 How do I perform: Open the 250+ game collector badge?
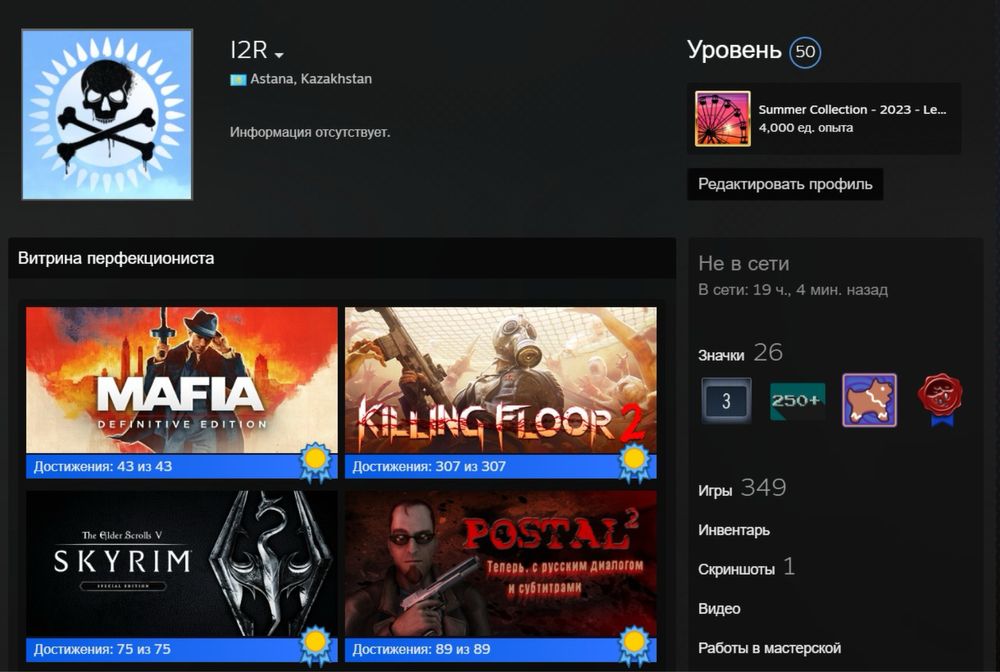coord(797,401)
